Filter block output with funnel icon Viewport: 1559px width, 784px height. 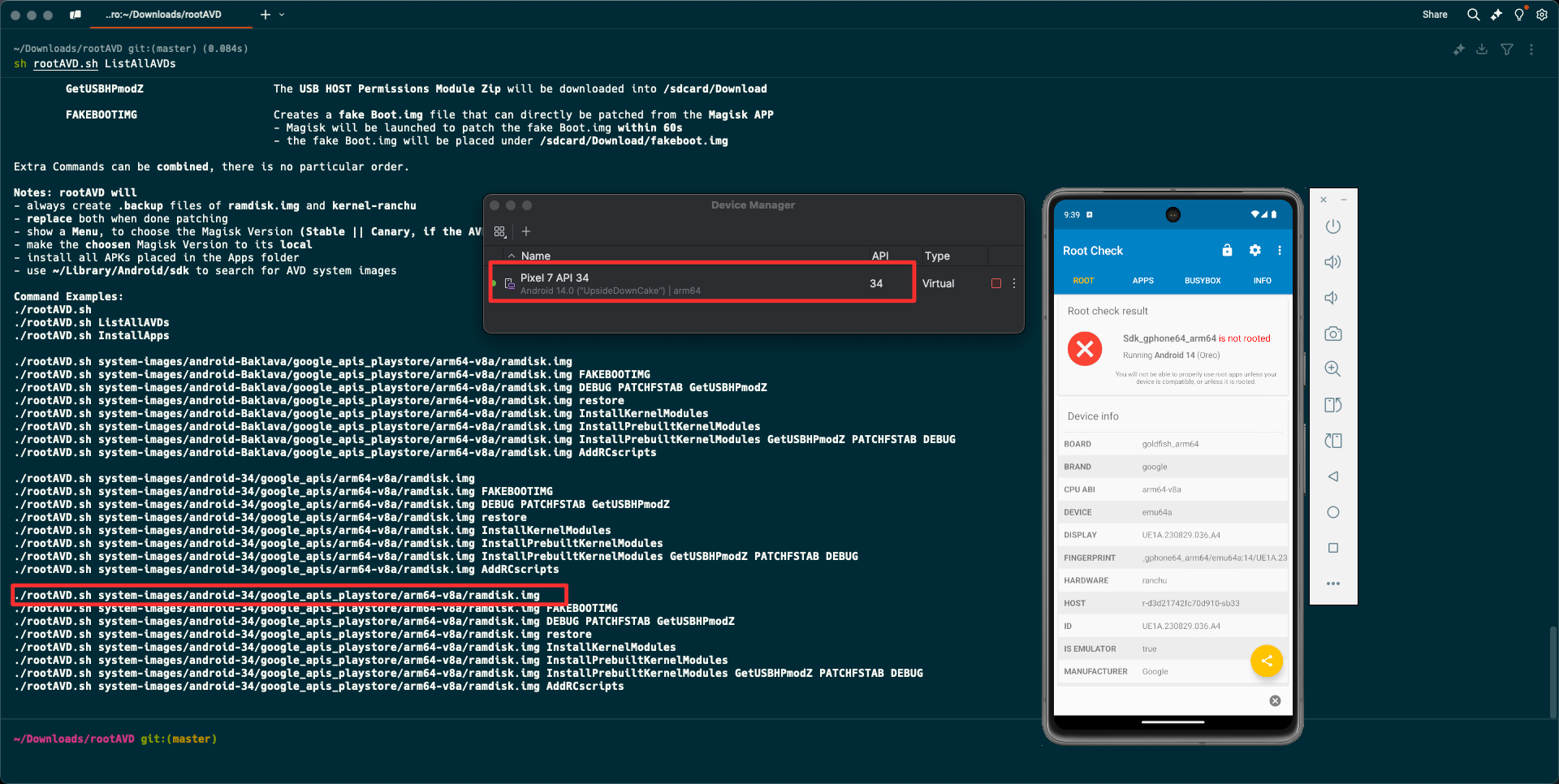click(x=1507, y=50)
